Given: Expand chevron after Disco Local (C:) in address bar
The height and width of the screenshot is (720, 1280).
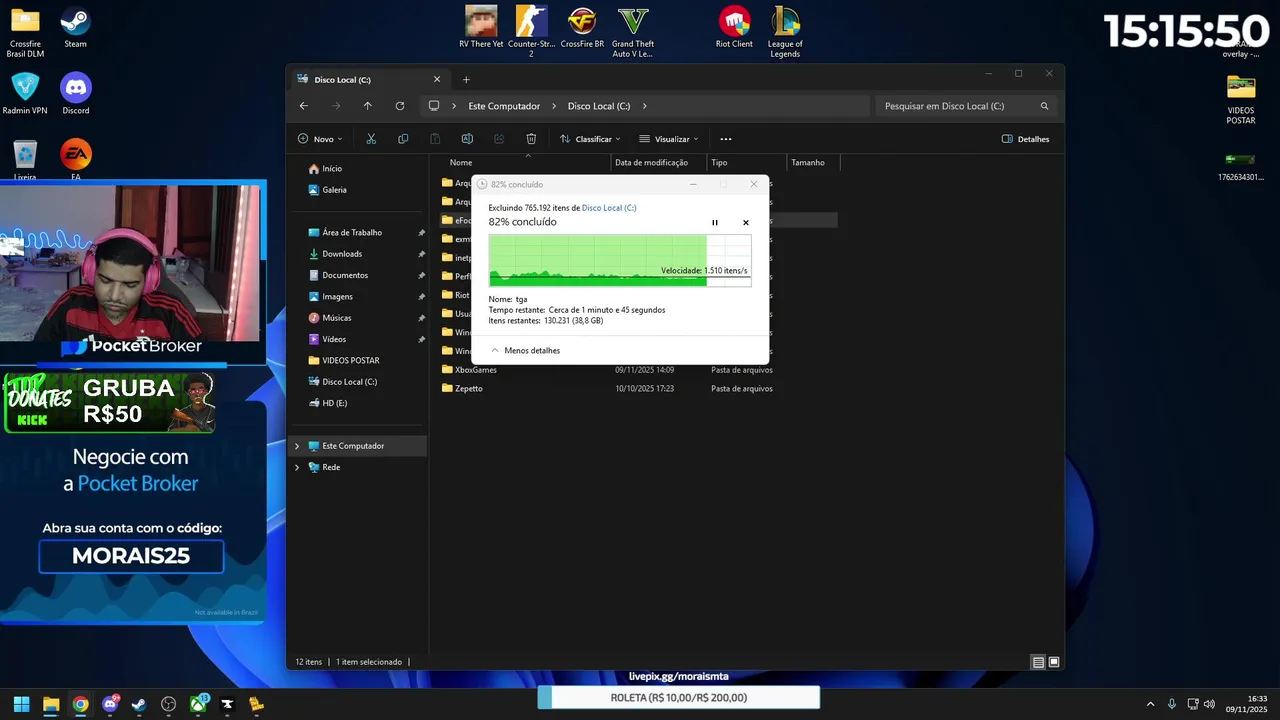Looking at the screenshot, I should [x=645, y=106].
